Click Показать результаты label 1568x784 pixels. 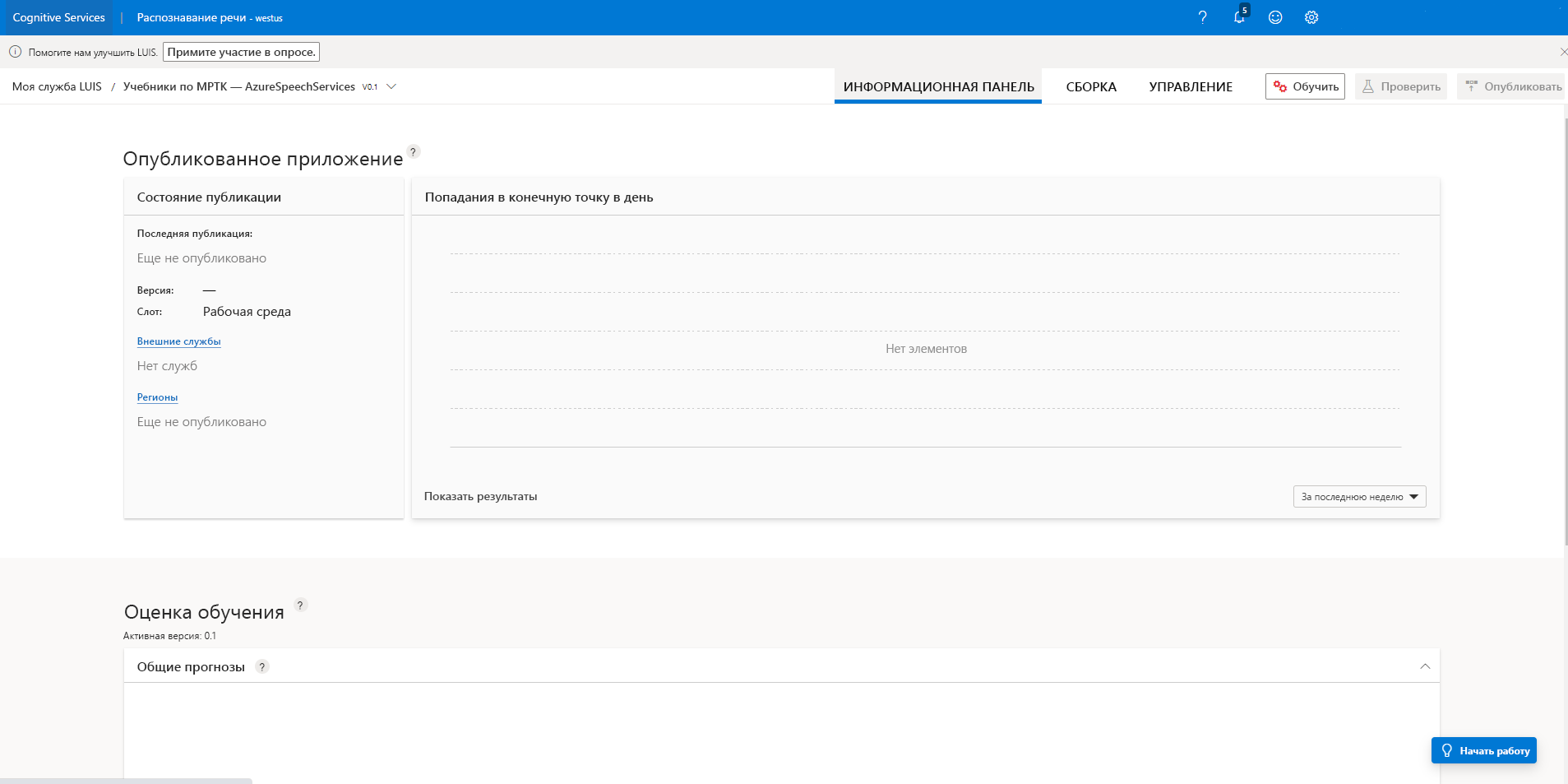pos(480,496)
